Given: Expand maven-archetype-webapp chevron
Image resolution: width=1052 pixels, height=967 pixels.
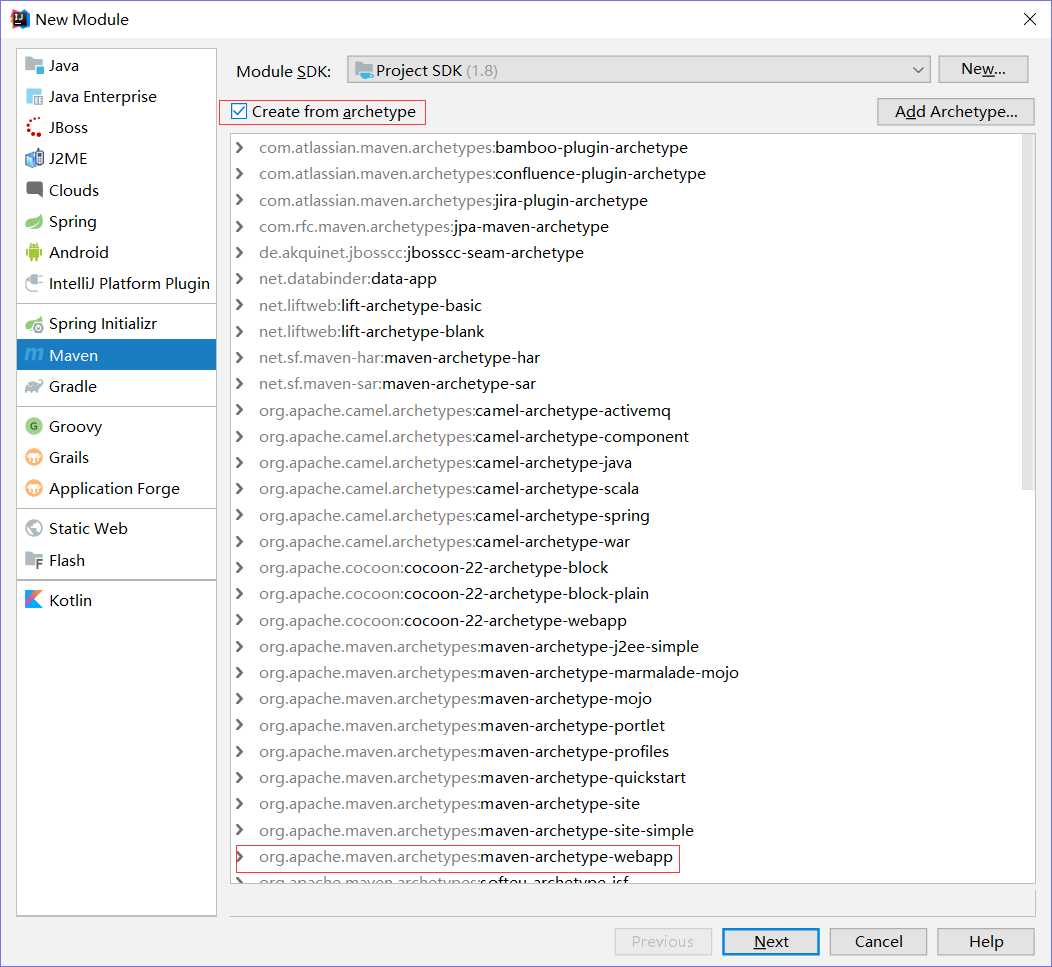Looking at the screenshot, I should click(x=240, y=856).
